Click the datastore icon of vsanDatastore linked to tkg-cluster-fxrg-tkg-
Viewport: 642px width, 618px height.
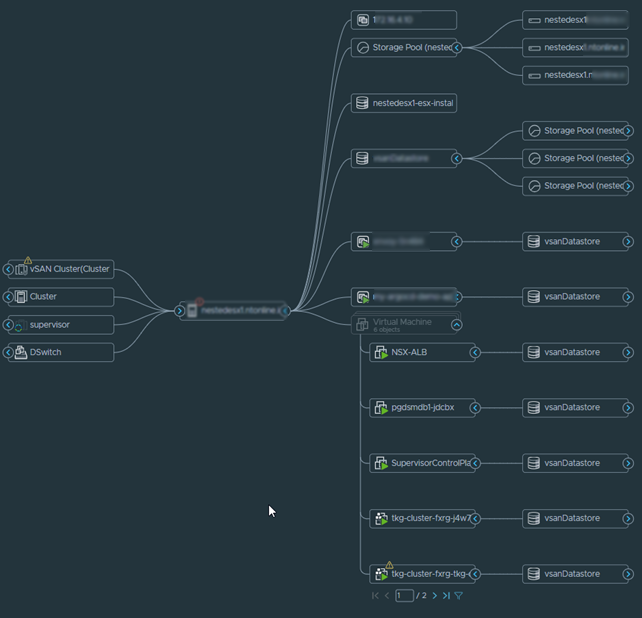coord(533,574)
